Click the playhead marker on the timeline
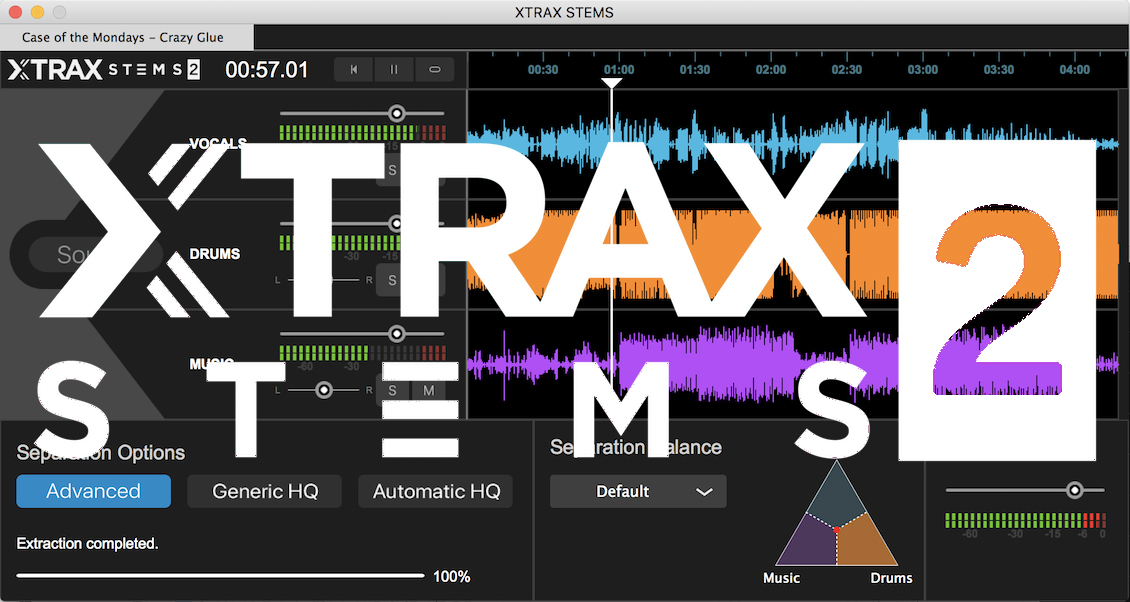Viewport: 1130px width, 602px height. click(611, 84)
